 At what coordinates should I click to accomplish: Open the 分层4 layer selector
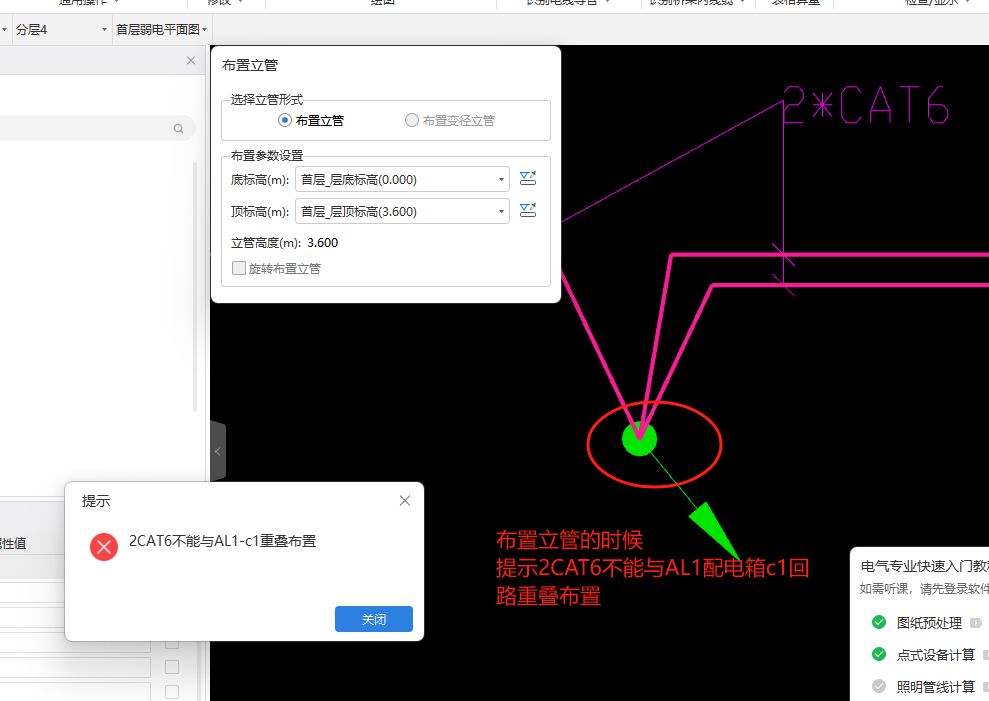coord(103,29)
